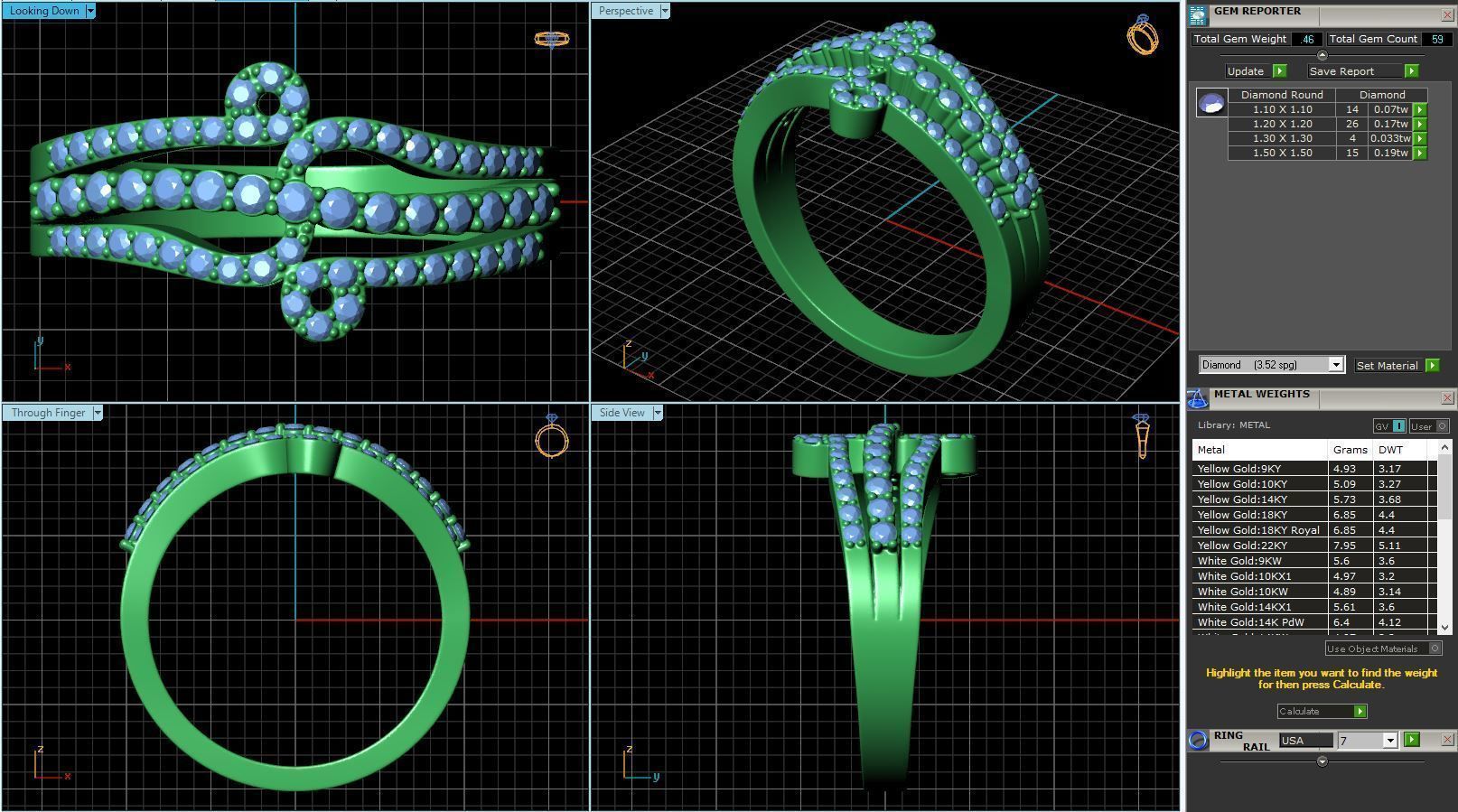Image resolution: width=1458 pixels, height=812 pixels.
Task: Click the Ring Rail panel slider handle
Action: (1322, 761)
